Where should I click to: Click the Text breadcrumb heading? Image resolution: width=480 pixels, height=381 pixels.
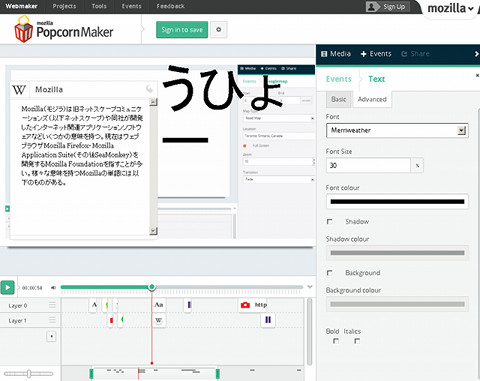click(x=377, y=79)
